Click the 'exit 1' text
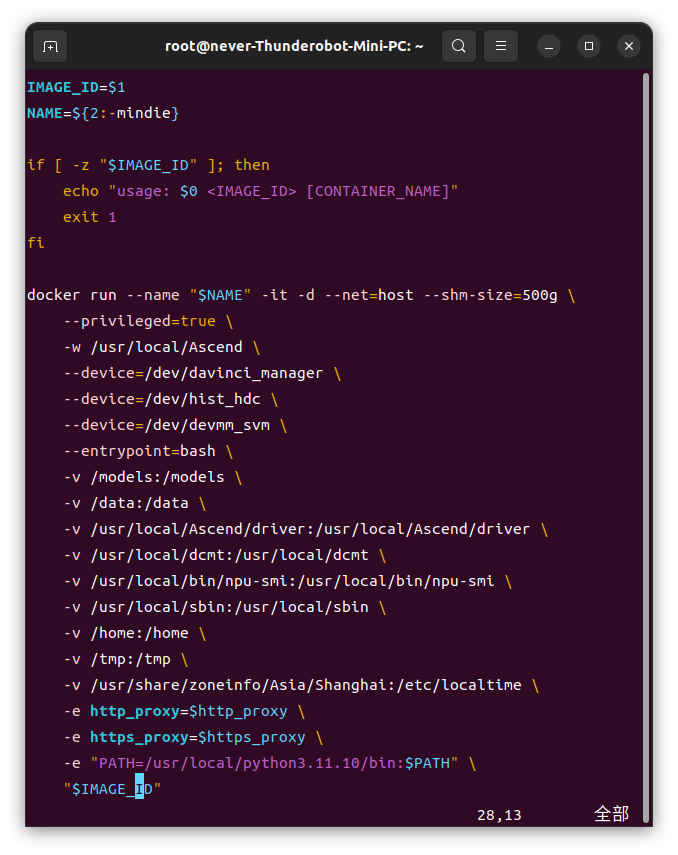678x855 pixels. coord(89,217)
